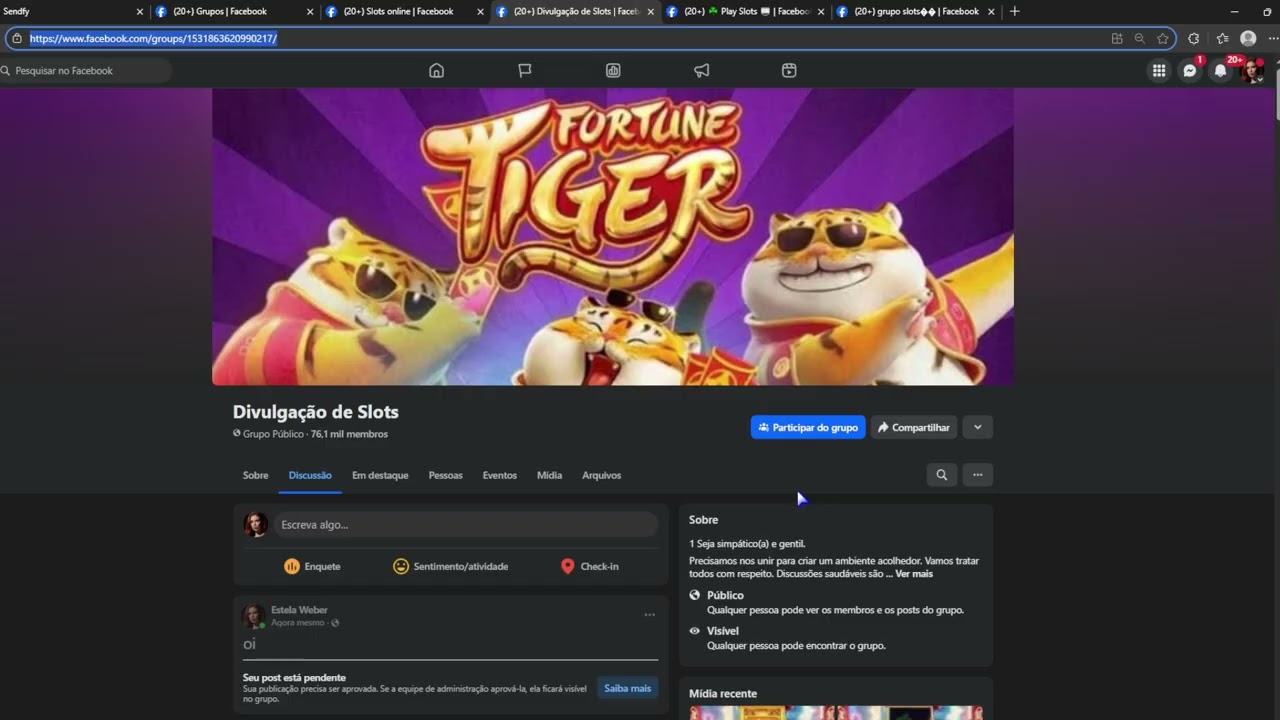The width and height of the screenshot is (1280, 720).
Task: Open the Arquivos group tab
Action: 601,475
